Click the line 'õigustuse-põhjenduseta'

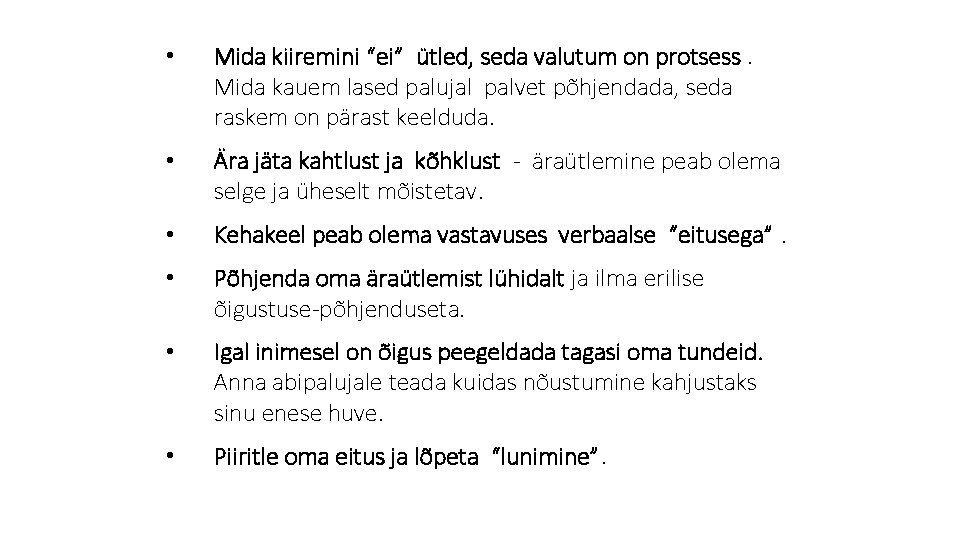[339, 309]
